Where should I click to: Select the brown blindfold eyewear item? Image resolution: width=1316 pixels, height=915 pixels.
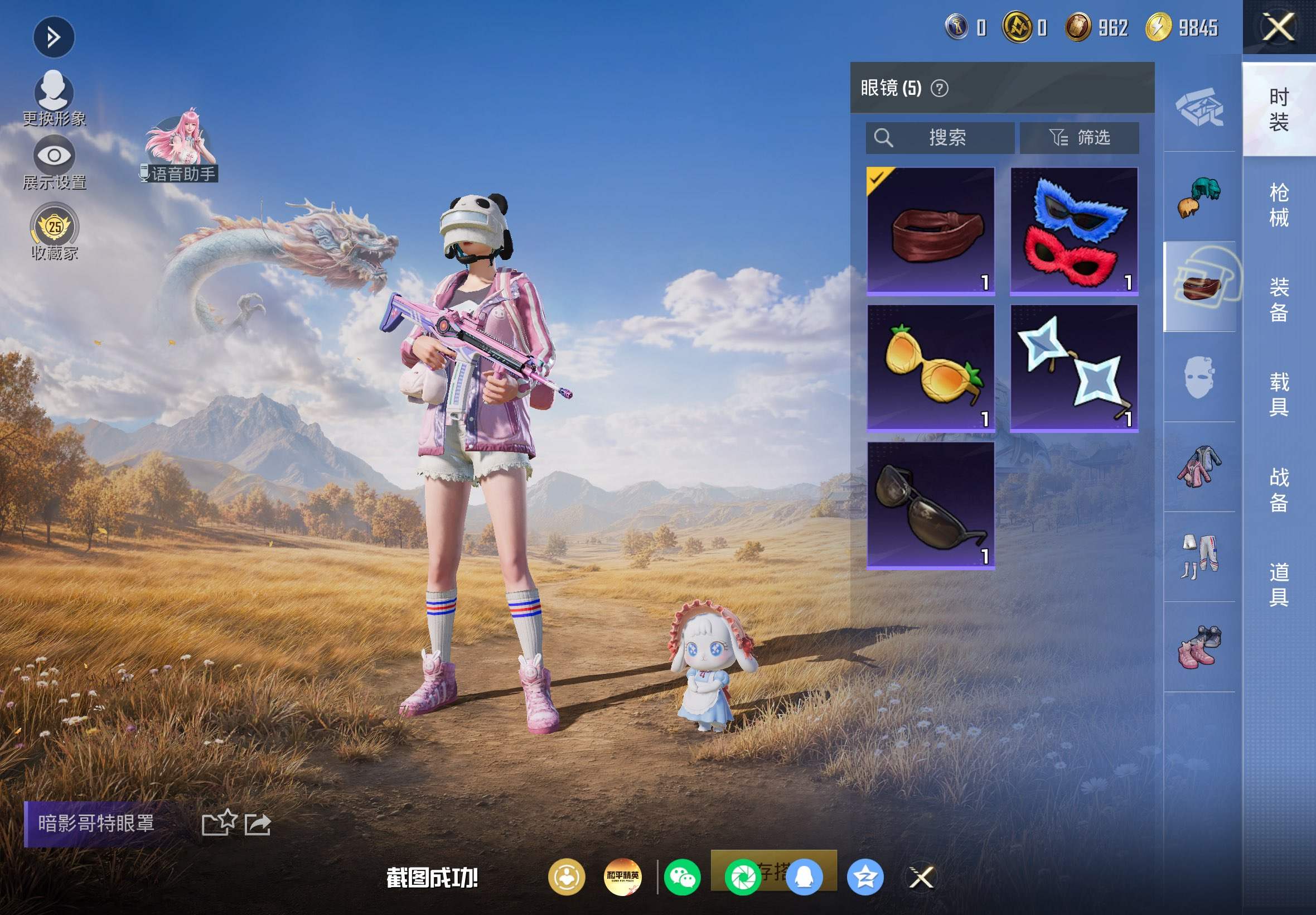tap(931, 231)
